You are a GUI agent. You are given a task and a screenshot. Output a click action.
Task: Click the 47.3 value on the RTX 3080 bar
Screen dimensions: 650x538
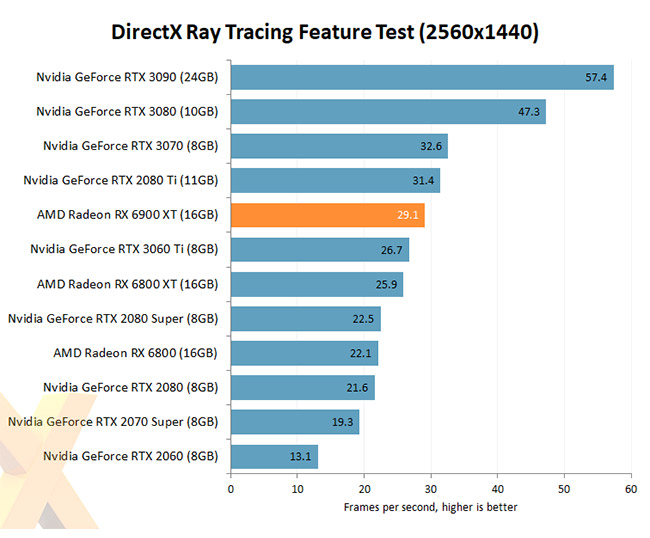[x=529, y=112]
